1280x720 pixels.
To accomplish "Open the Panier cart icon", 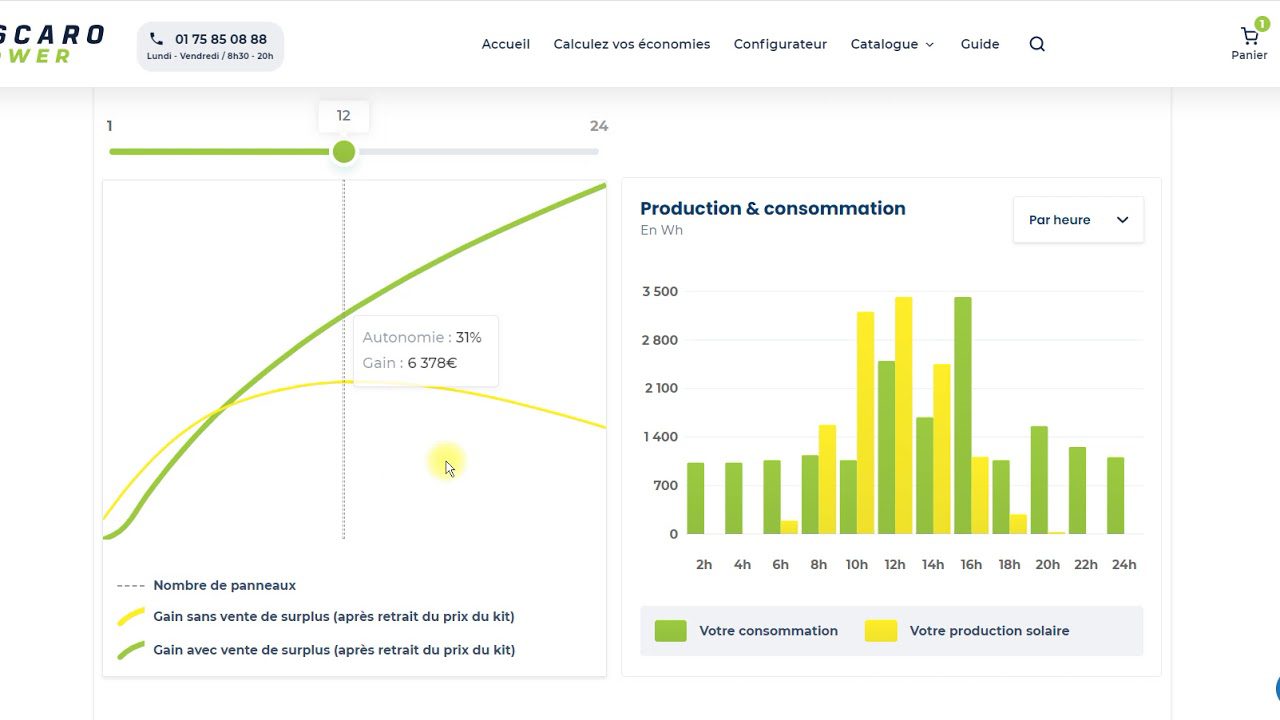I will pos(1248,36).
